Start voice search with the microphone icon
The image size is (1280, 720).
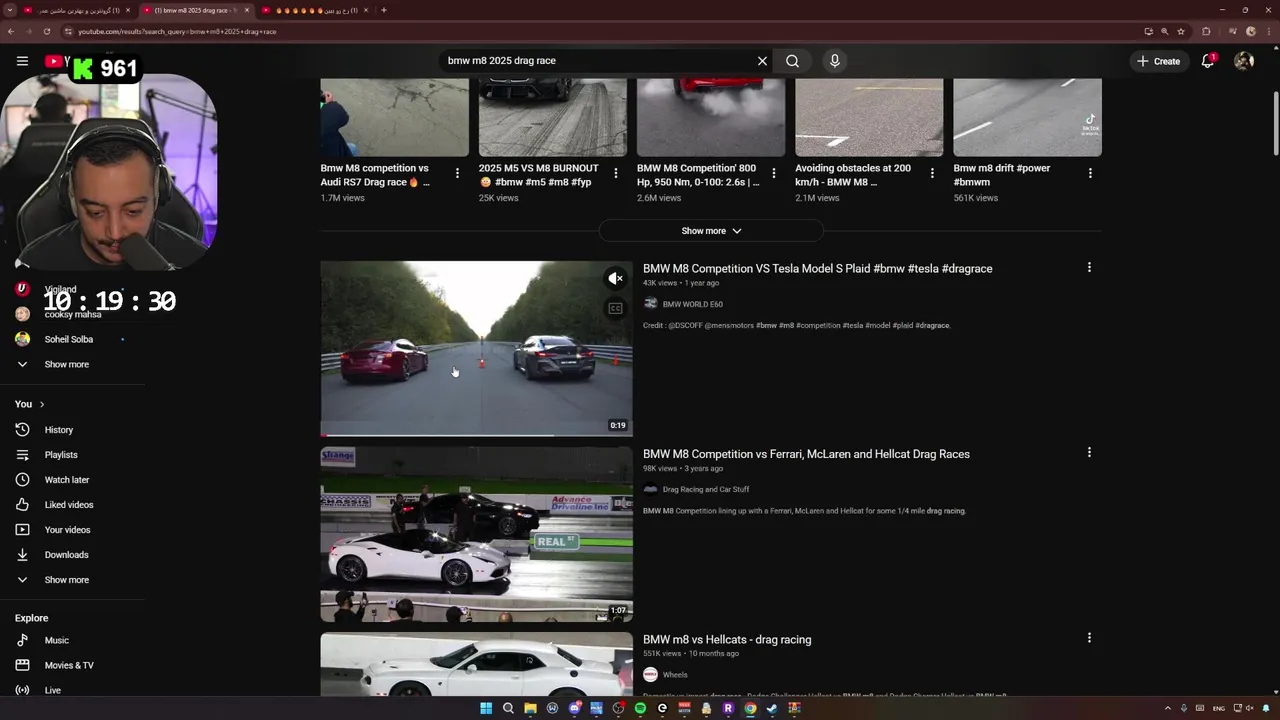tap(835, 61)
